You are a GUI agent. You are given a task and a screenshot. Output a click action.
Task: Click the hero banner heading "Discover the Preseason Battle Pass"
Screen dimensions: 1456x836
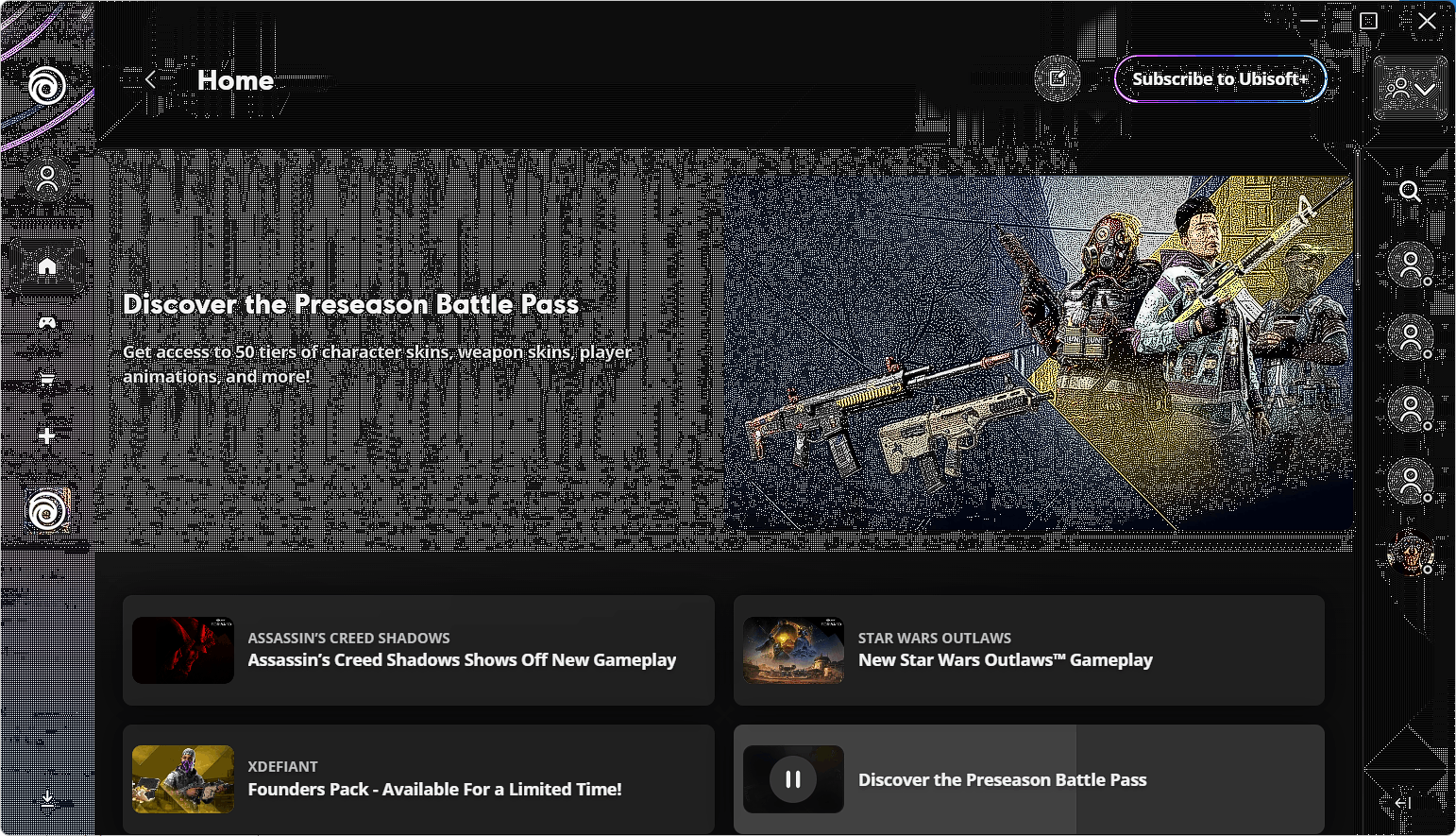click(351, 304)
